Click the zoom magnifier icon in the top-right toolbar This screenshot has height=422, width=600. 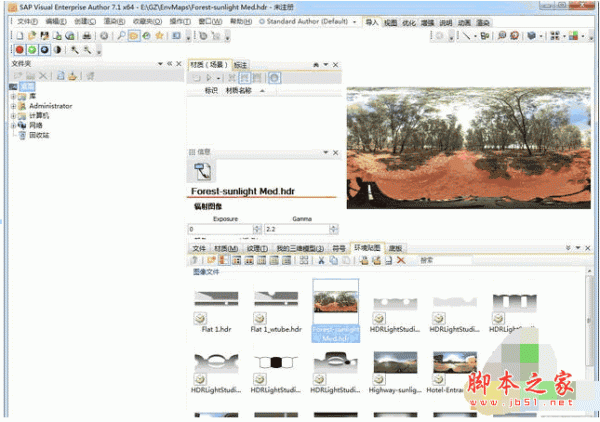(502, 36)
